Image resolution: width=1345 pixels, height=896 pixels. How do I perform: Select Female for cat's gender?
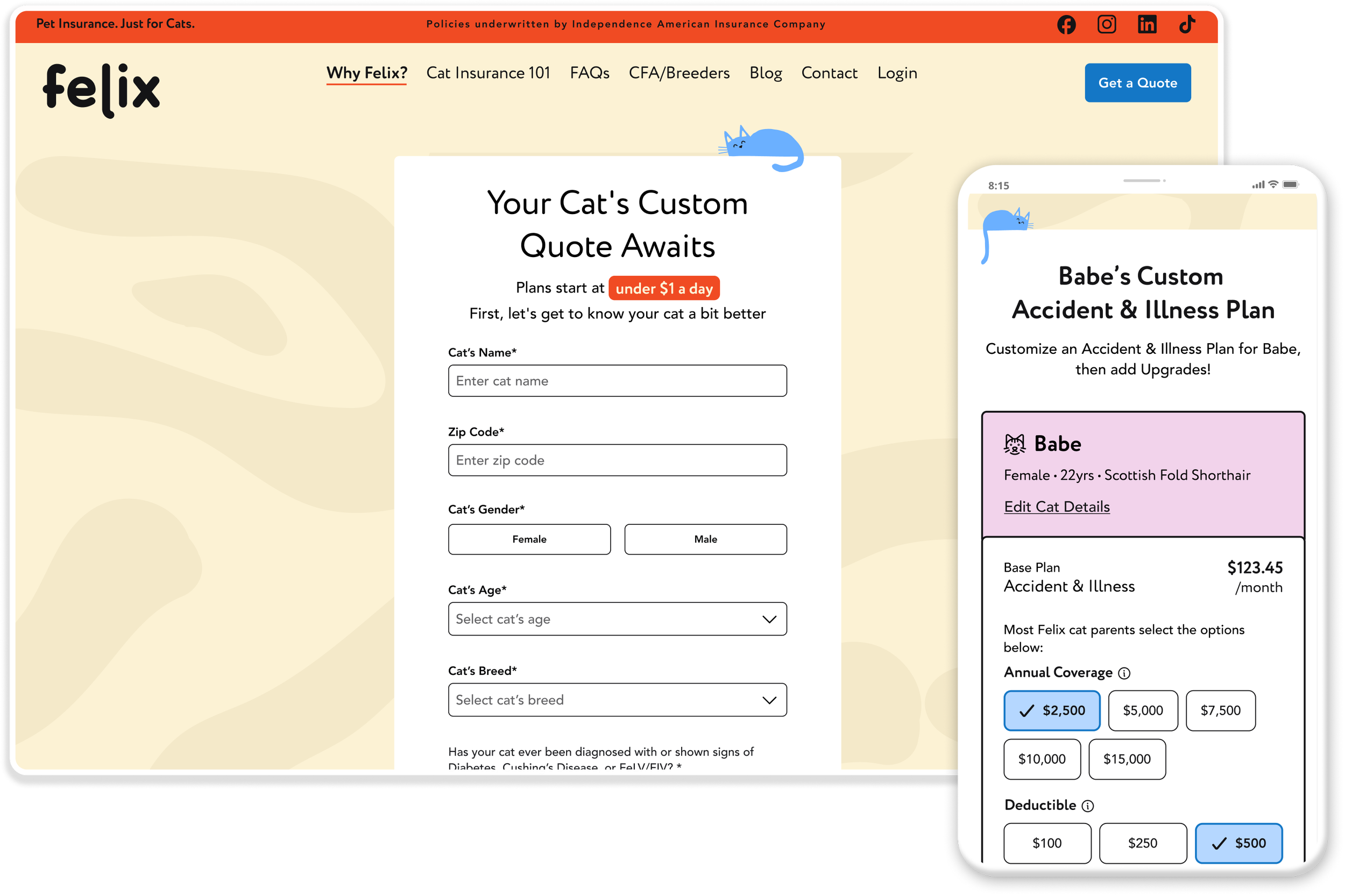[529, 539]
